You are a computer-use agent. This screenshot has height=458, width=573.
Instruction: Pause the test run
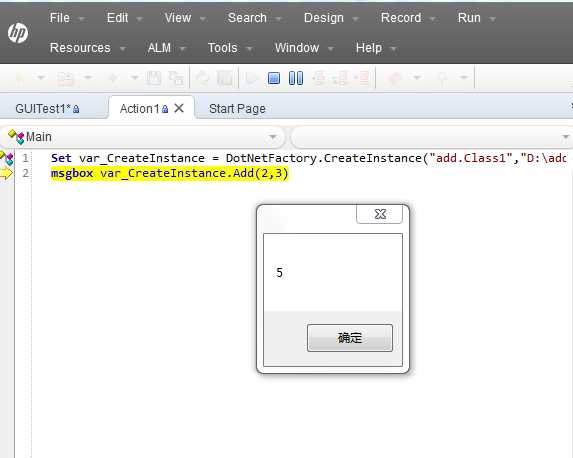(x=296, y=78)
